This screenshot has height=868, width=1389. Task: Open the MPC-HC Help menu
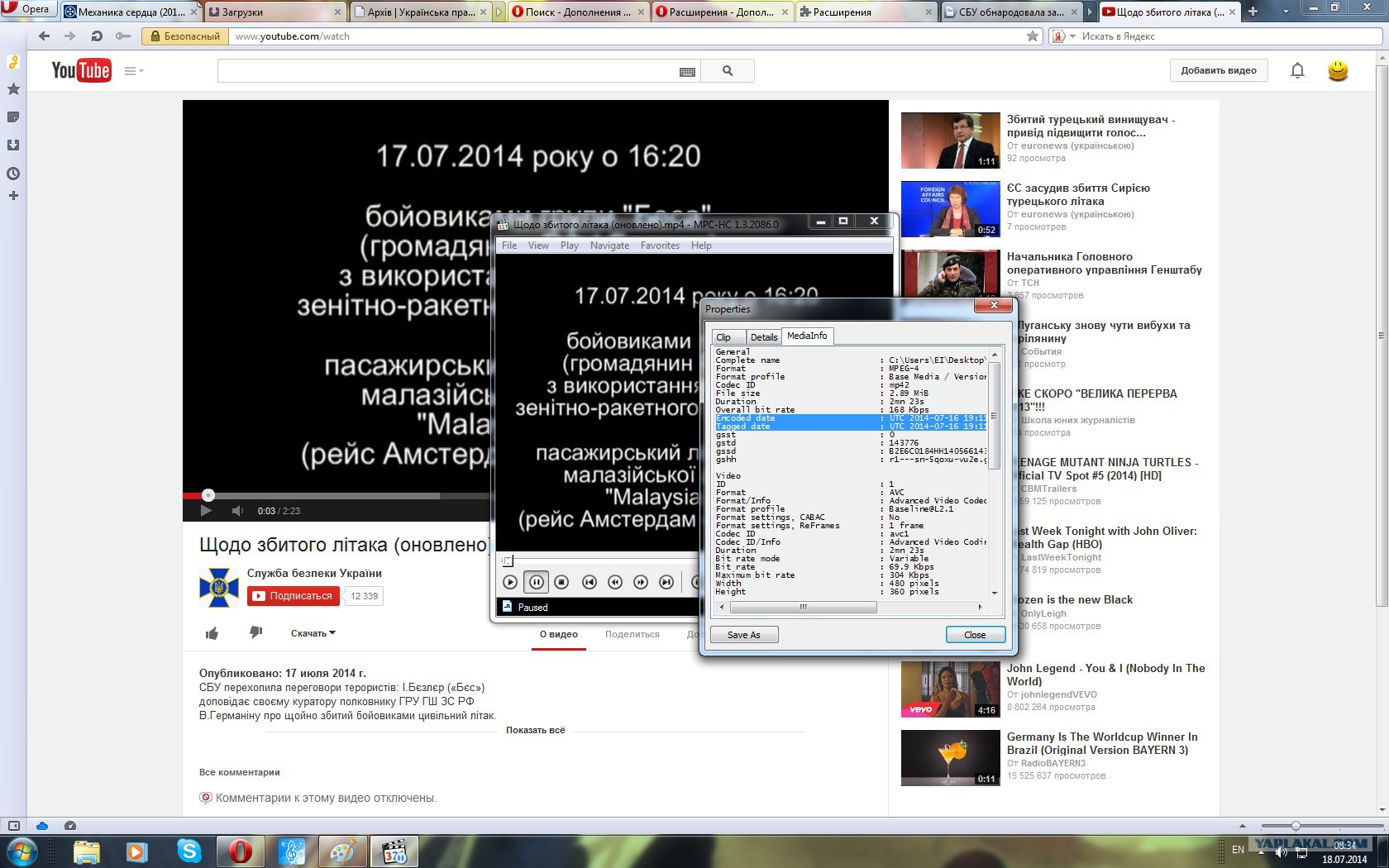coord(701,246)
